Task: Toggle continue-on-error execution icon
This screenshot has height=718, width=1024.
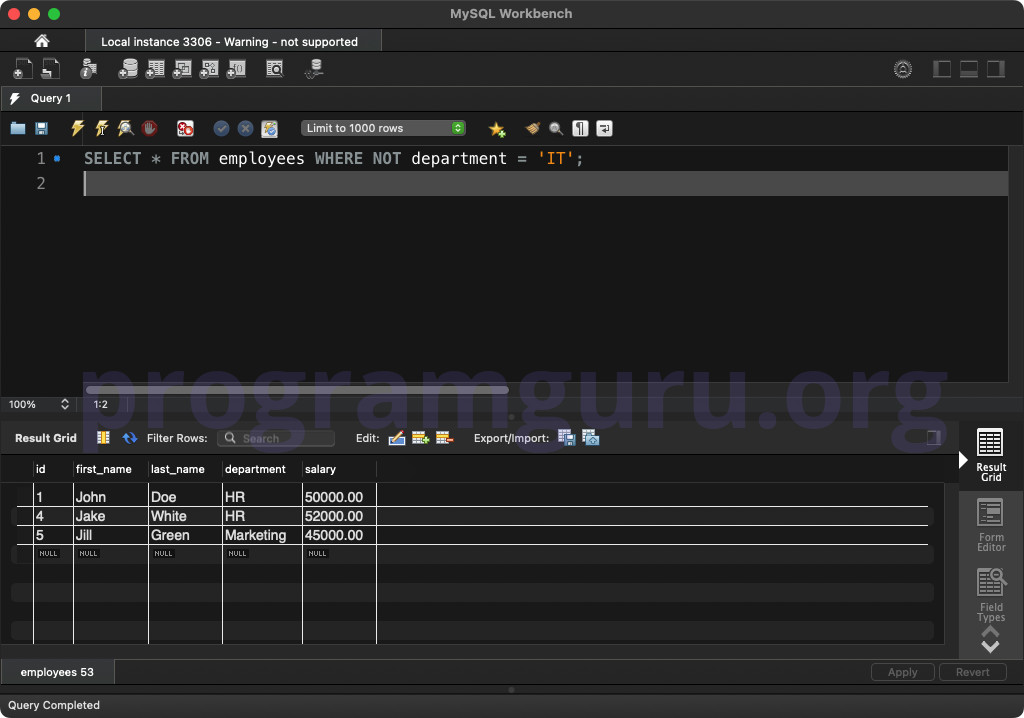Action: [x=185, y=128]
